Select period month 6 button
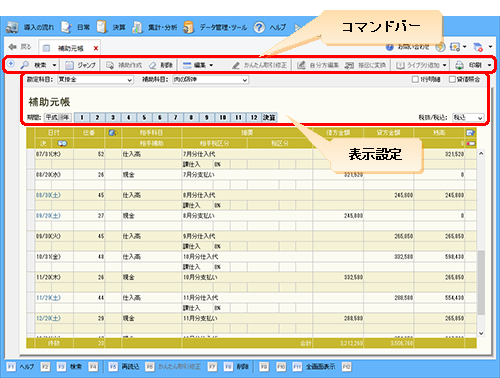The image size is (500, 378). pos(160,117)
